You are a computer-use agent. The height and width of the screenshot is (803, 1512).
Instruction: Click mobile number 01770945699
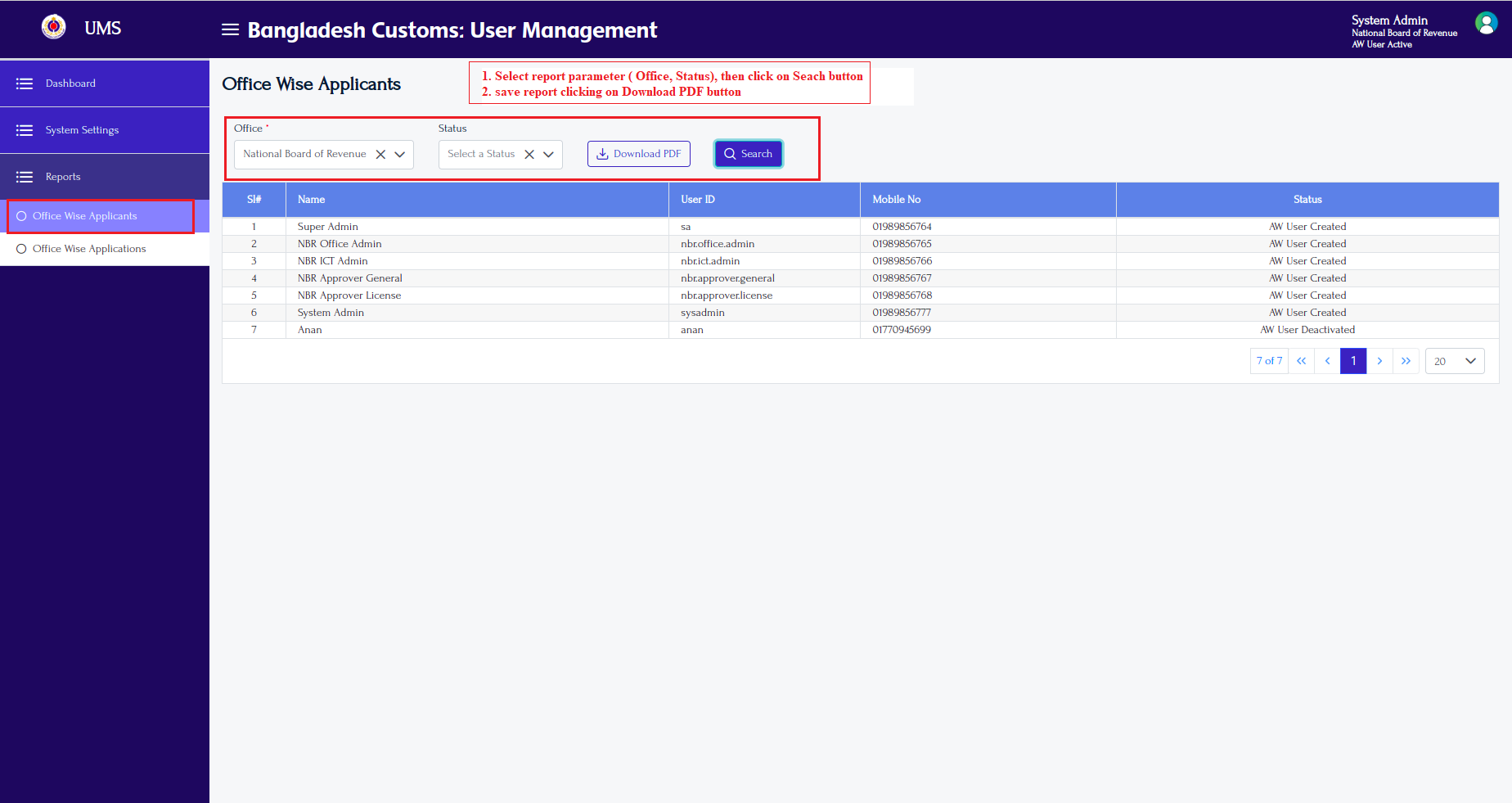tap(902, 330)
